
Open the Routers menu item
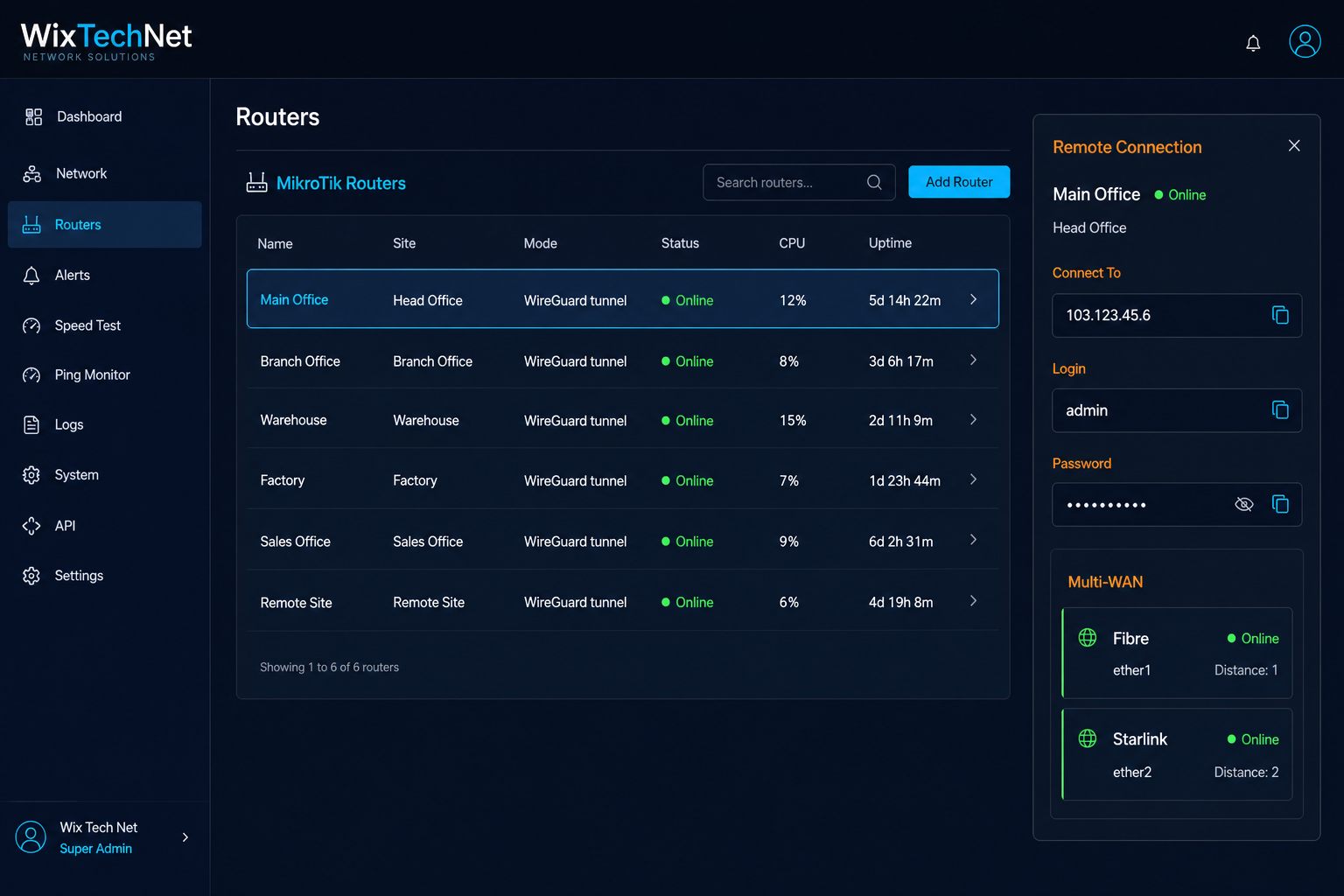tap(105, 225)
